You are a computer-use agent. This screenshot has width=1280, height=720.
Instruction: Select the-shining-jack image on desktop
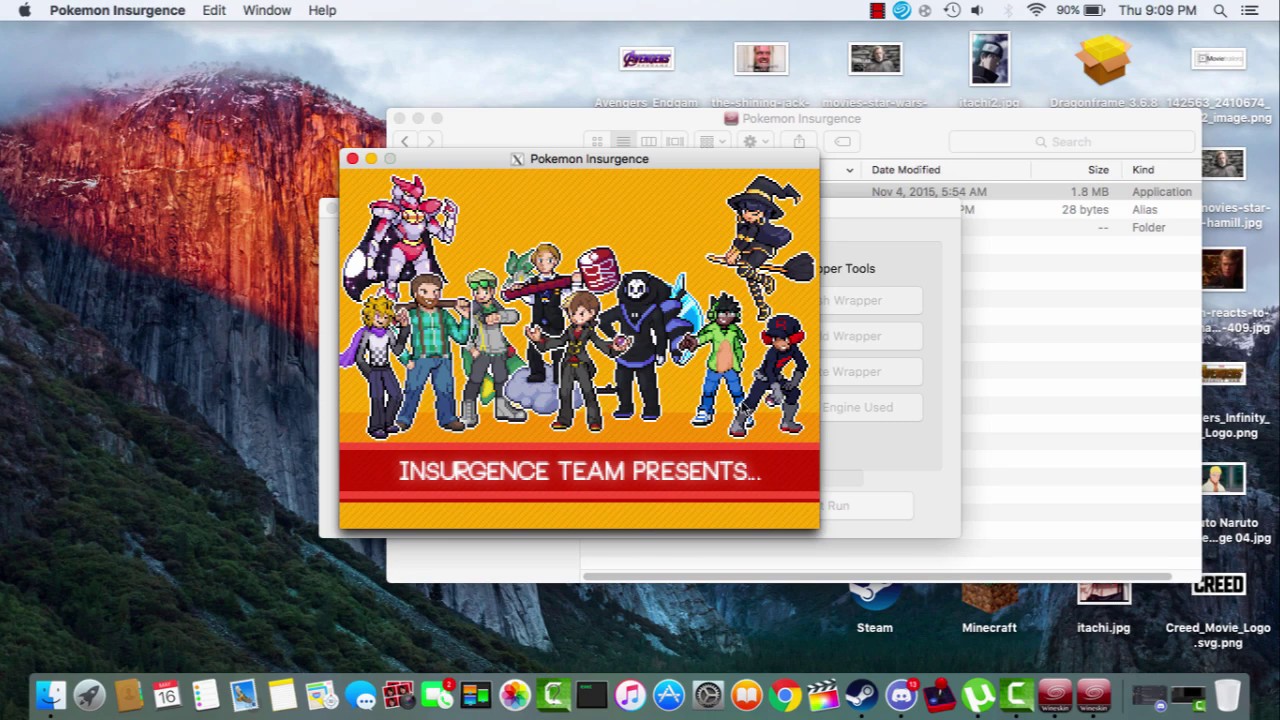pyautogui.click(x=761, y=59)
